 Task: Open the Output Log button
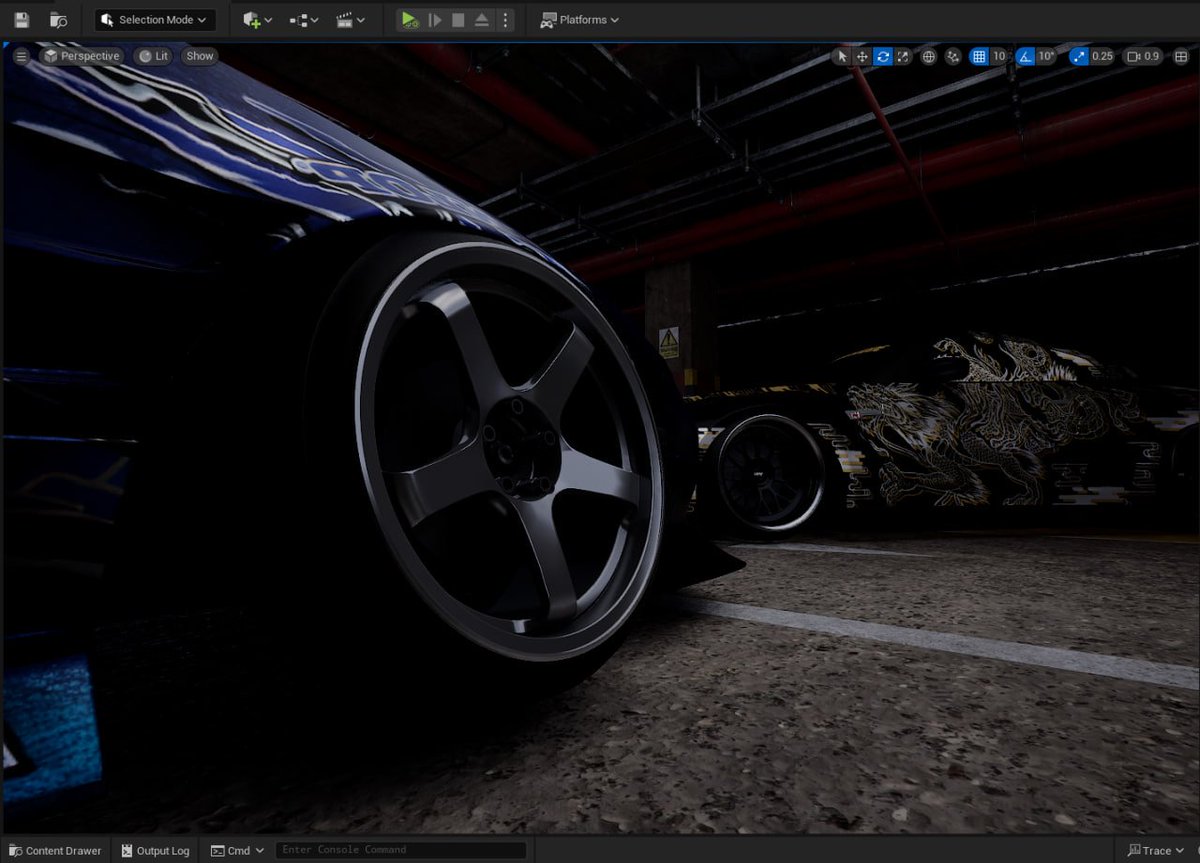point(155,851)
